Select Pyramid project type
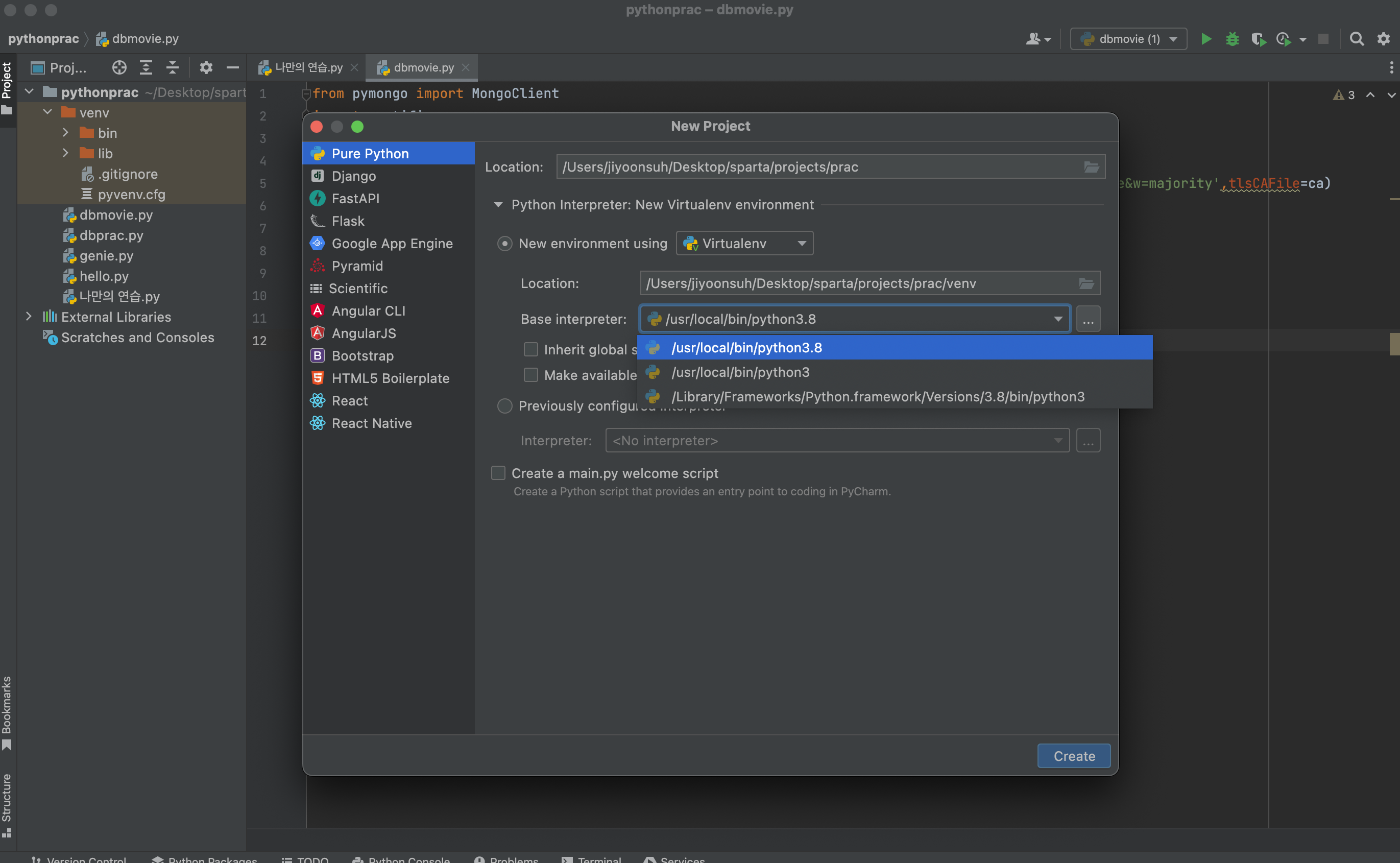This screenshot has height=863, width=1400. (x=389, y=266)
